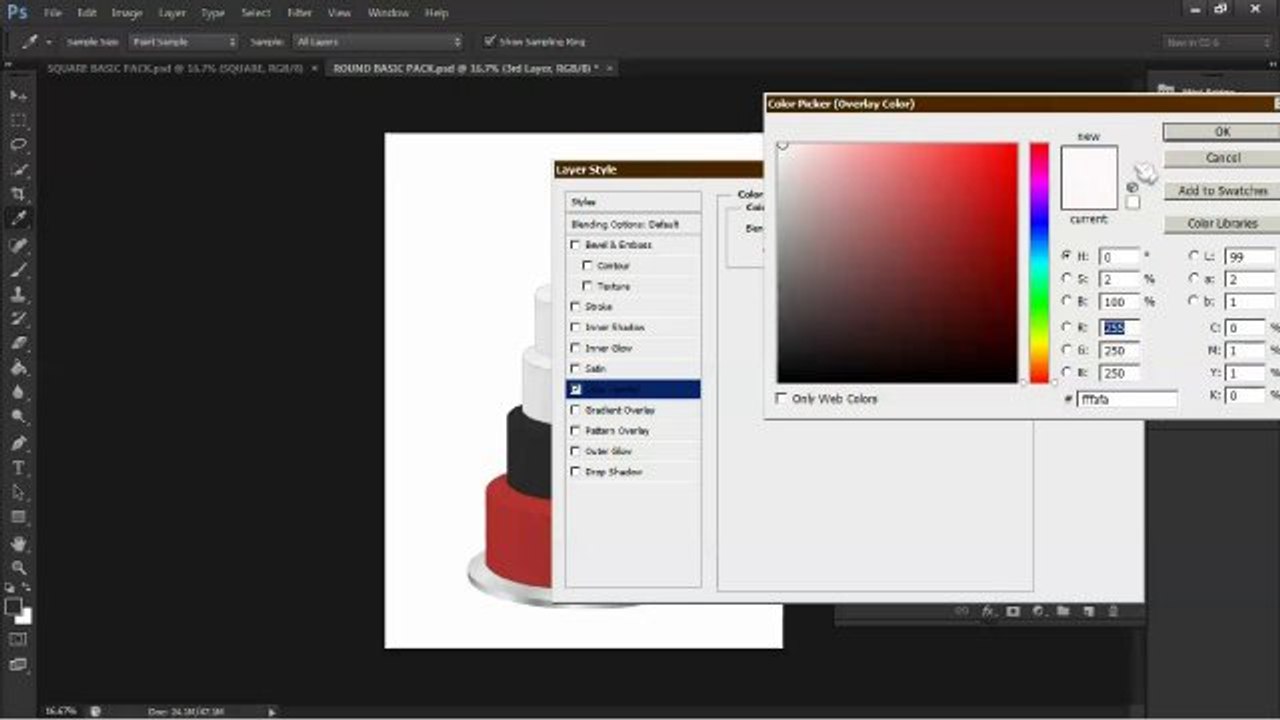The width and height of the screenshot is (1280, 720).
Task: Select the Eyedropper tool in the toolbox
Action: [18, 220]
